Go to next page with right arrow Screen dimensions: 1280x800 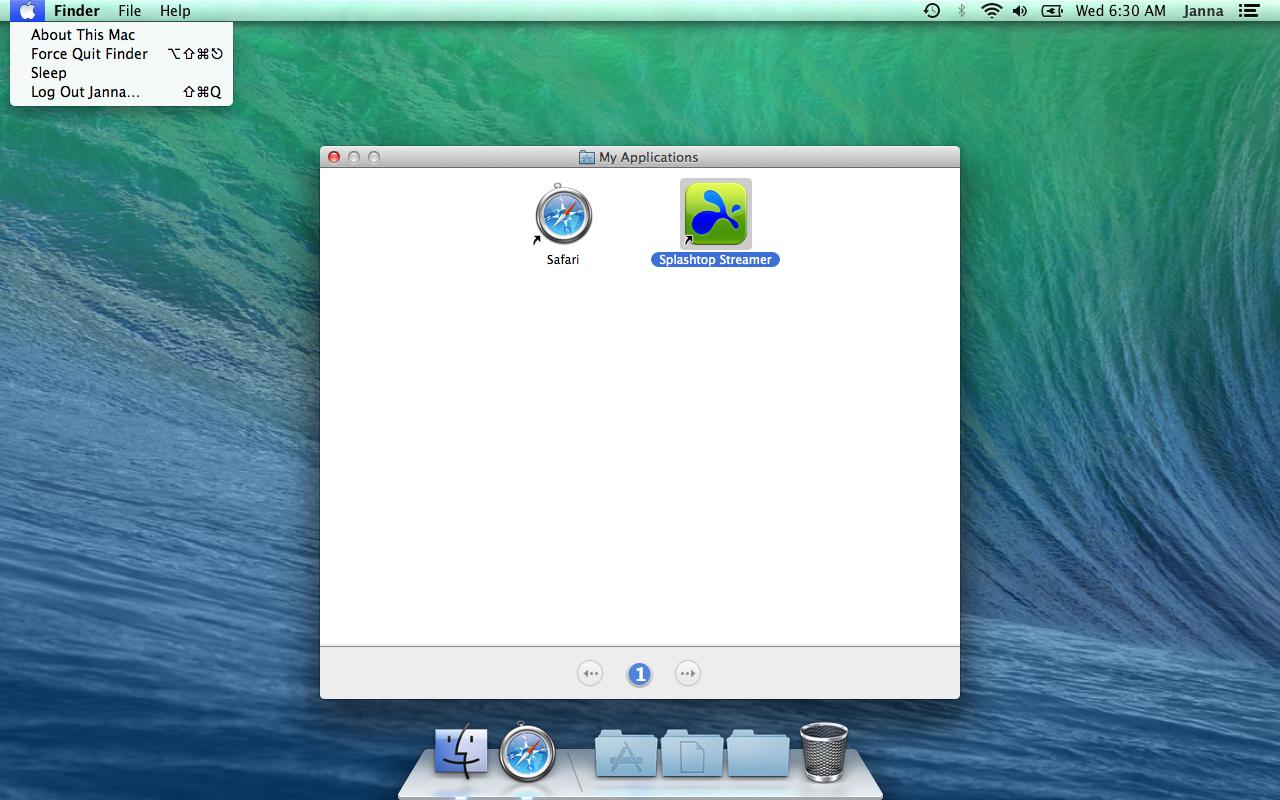688,674
